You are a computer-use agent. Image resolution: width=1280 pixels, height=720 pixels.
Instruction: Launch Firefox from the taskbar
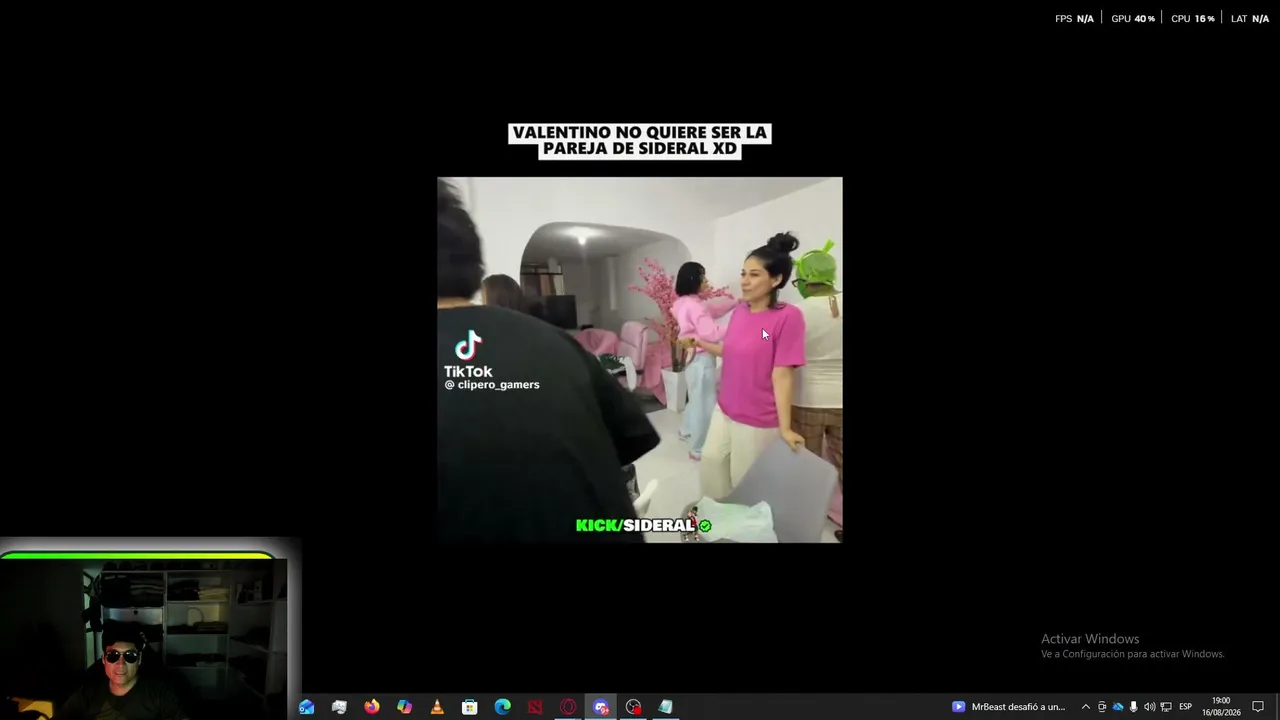pyautogui.click(x=372, y=707)
